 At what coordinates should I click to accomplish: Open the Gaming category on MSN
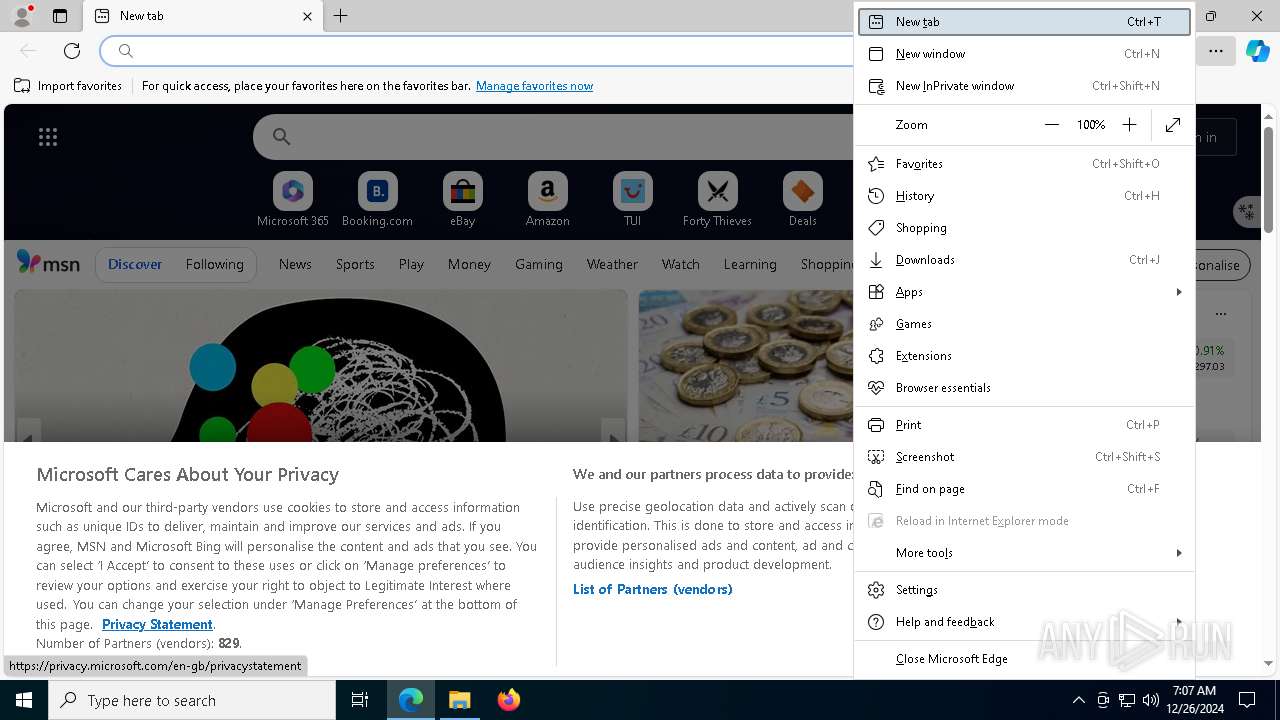pyautogui.click(x=538, y=264)
